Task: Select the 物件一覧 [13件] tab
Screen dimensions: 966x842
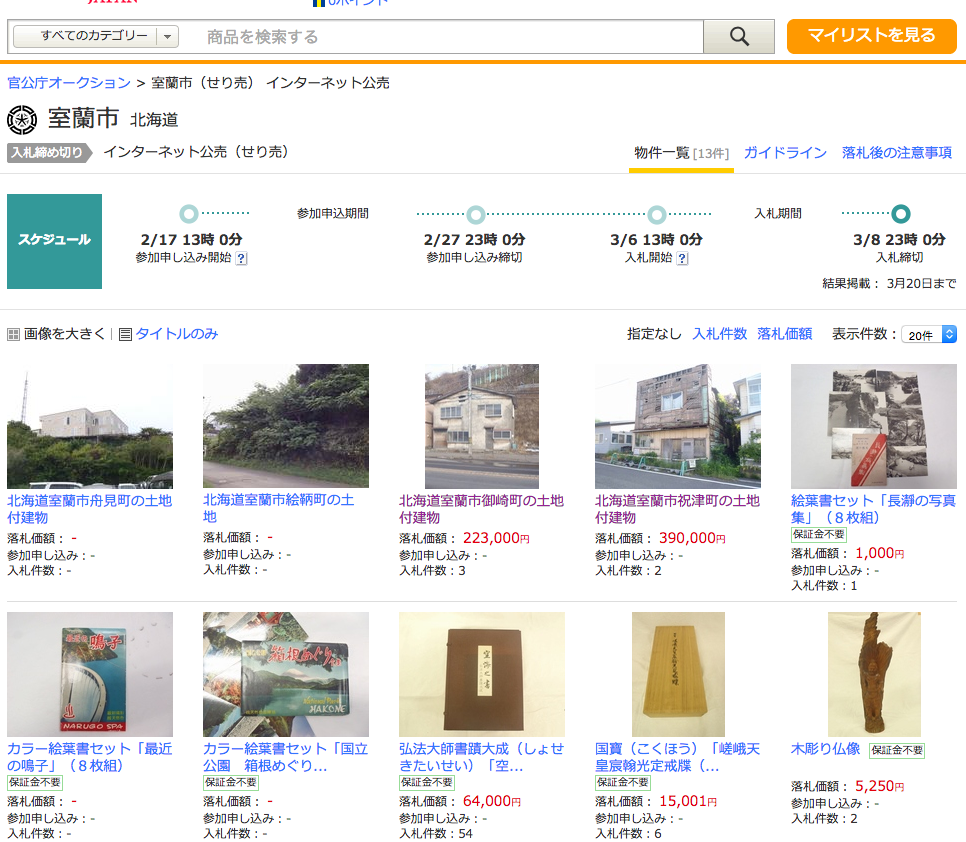Action: pyautogui.click(x=681, y=153)
